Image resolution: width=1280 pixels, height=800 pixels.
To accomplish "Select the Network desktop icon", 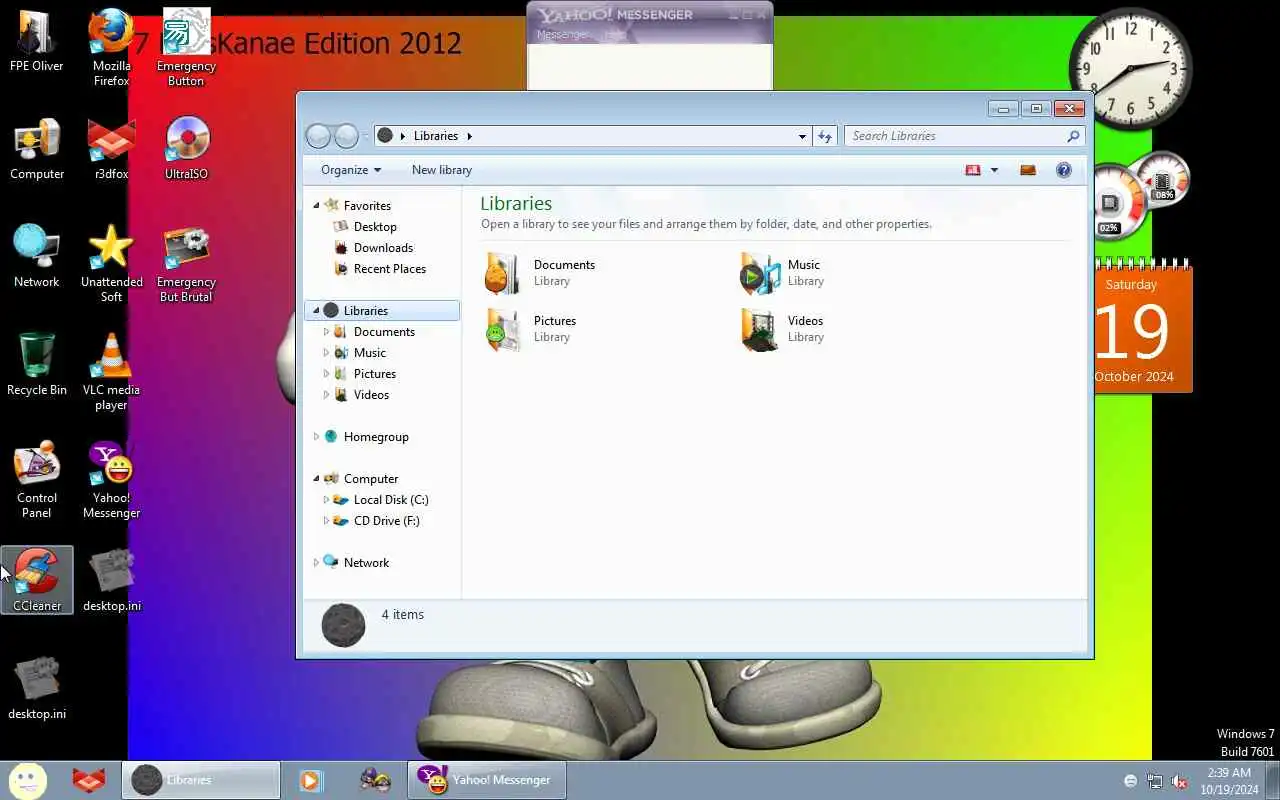I will click(x=37, y=258).
